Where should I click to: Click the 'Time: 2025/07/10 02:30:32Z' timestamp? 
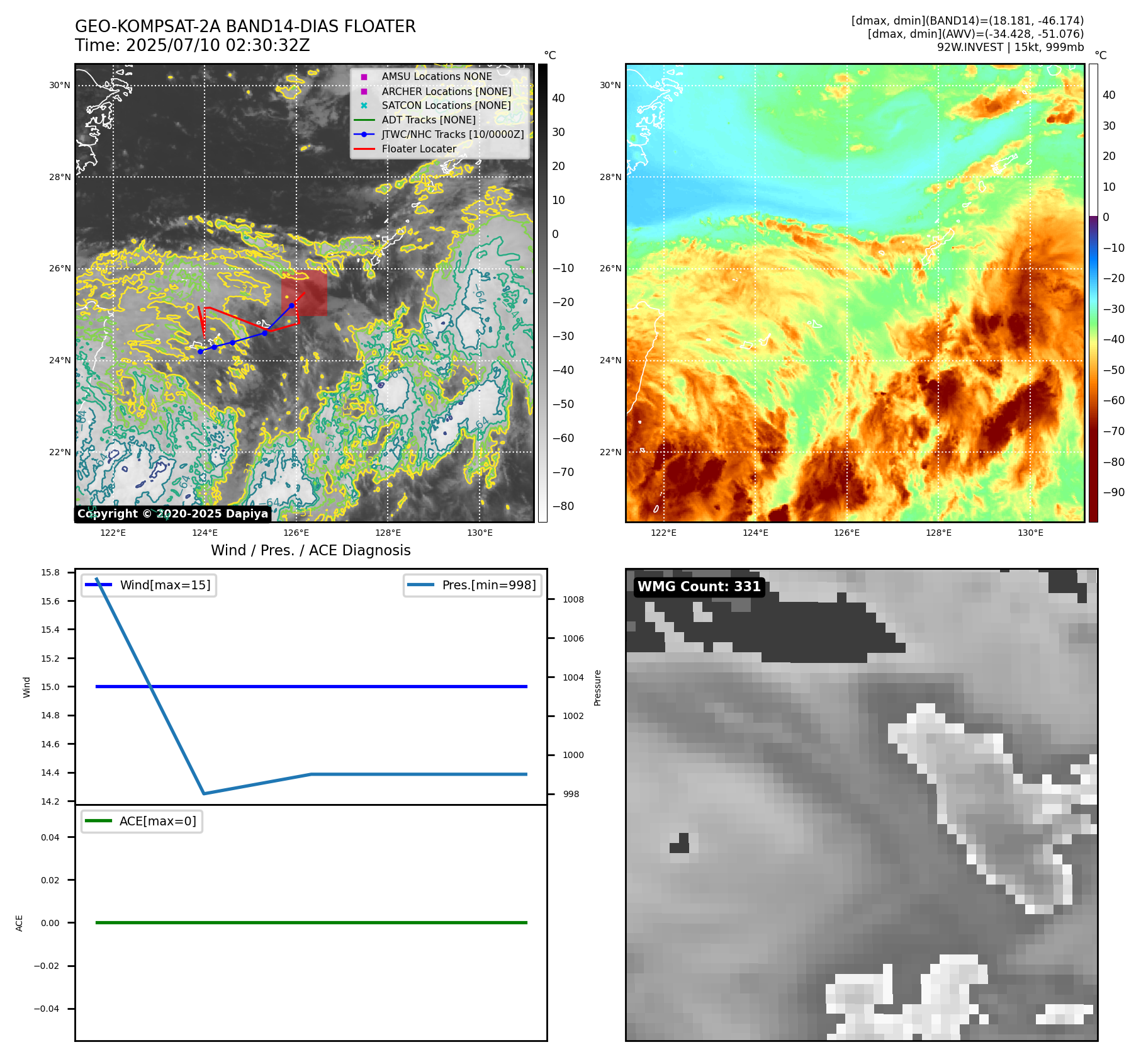[193, 45]
